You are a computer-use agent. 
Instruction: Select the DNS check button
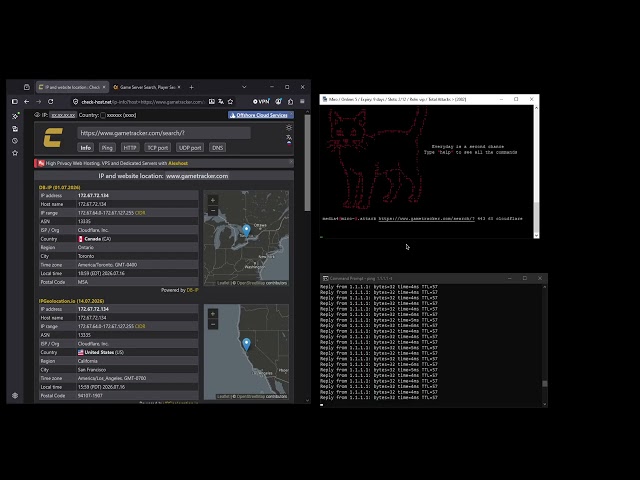[218, 148]
